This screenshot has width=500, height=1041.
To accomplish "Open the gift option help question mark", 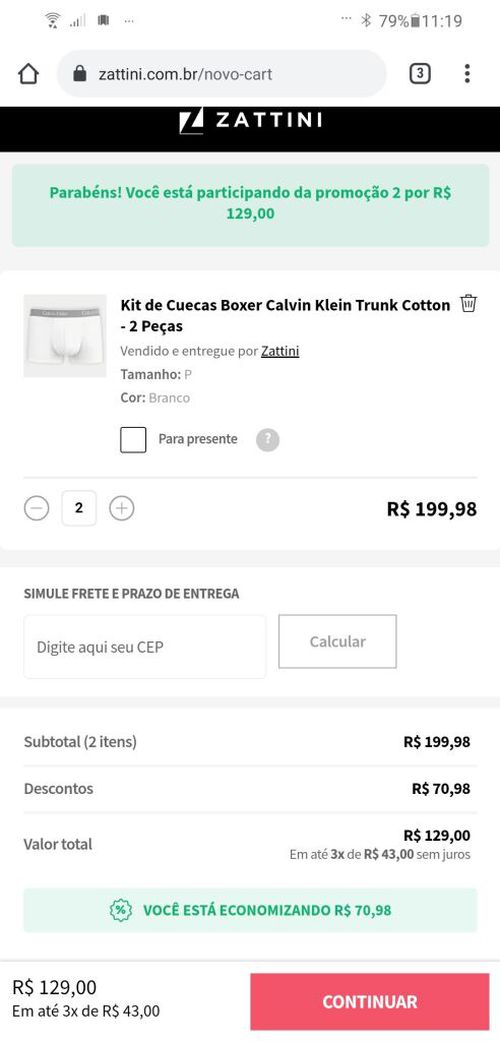I will click(x=268, y=440).
